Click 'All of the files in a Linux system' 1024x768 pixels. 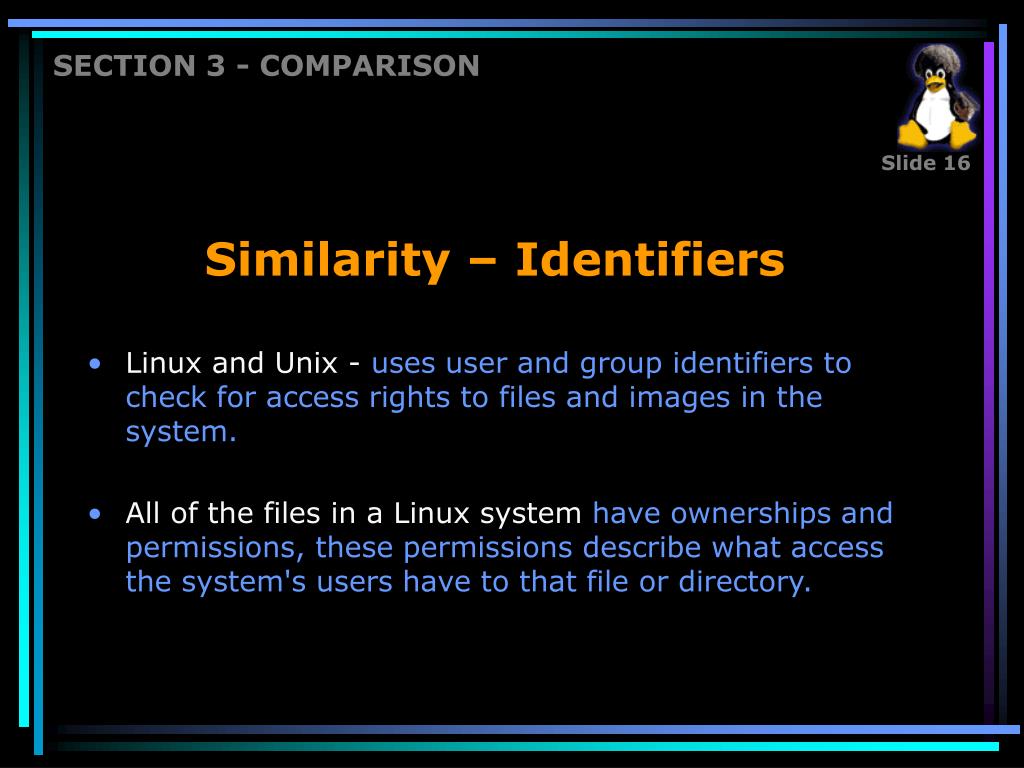pos(353,513)
